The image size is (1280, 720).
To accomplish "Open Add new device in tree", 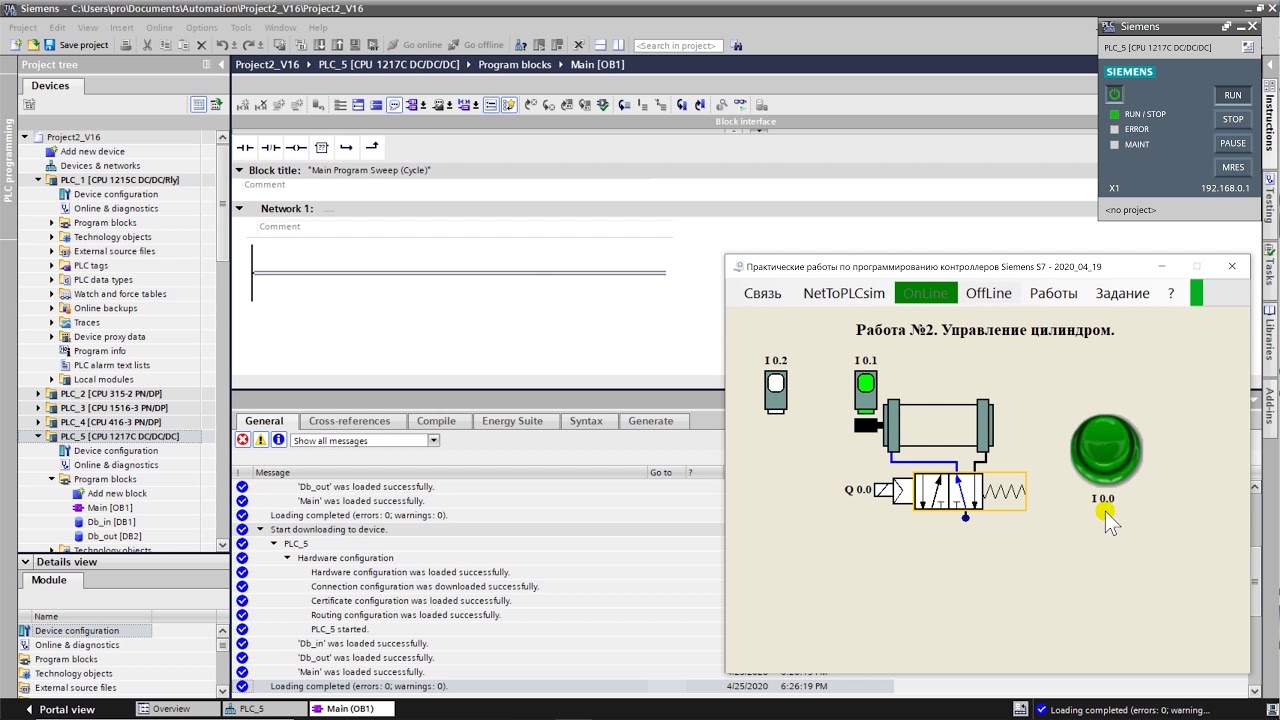I will (92, 151).
